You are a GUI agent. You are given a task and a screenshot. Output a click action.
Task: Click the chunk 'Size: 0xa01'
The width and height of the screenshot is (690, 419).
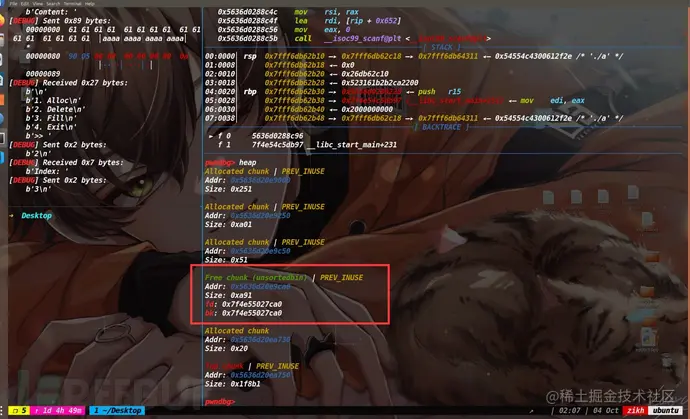point(228,224)
